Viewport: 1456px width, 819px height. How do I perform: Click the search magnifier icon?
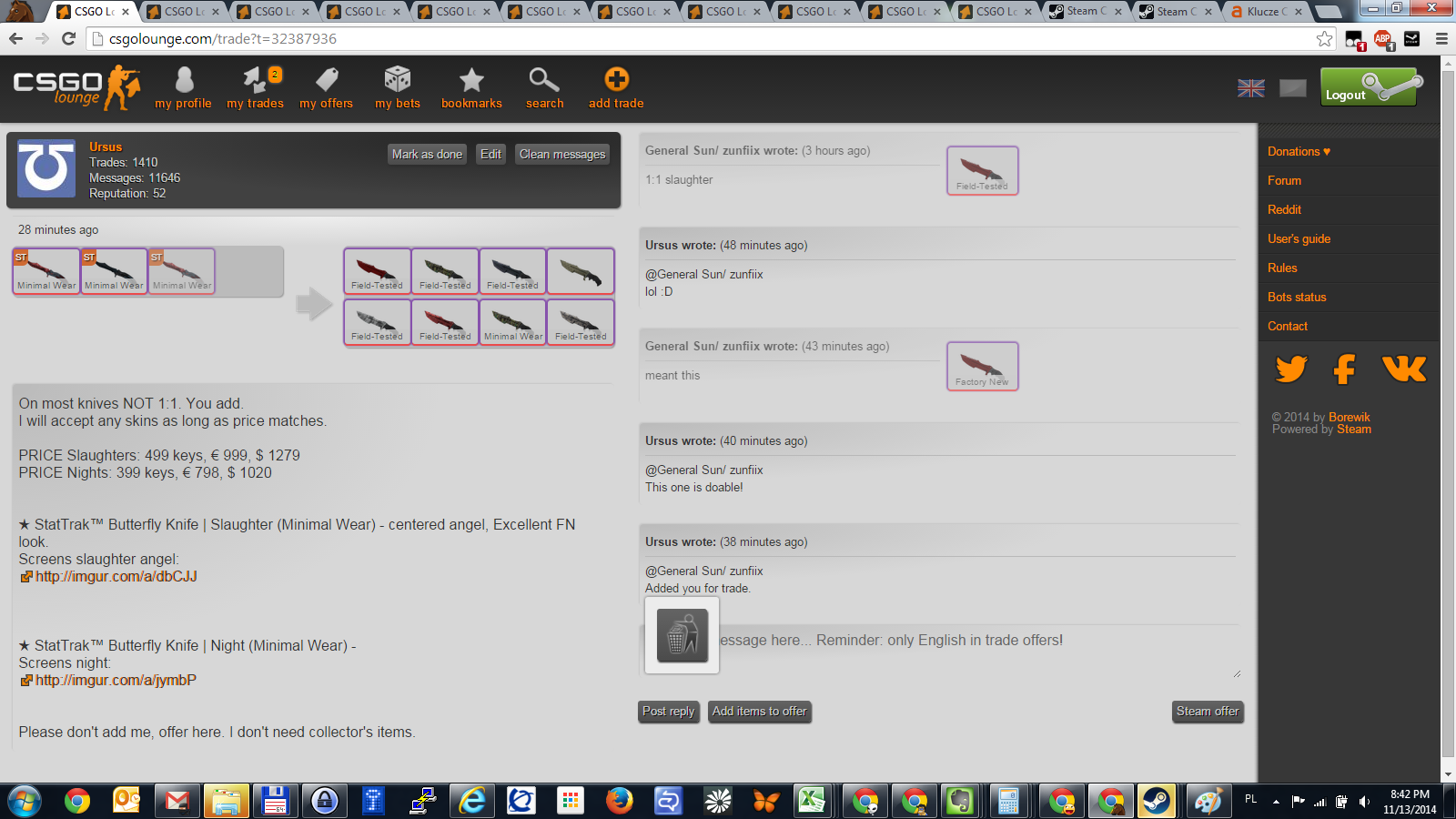click(544, 81)
